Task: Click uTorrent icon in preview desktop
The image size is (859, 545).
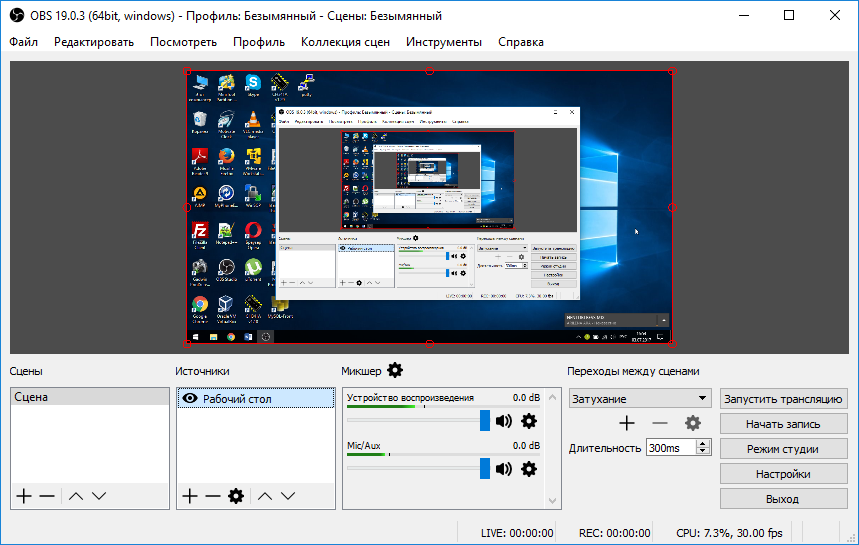Action: (253, 267)
